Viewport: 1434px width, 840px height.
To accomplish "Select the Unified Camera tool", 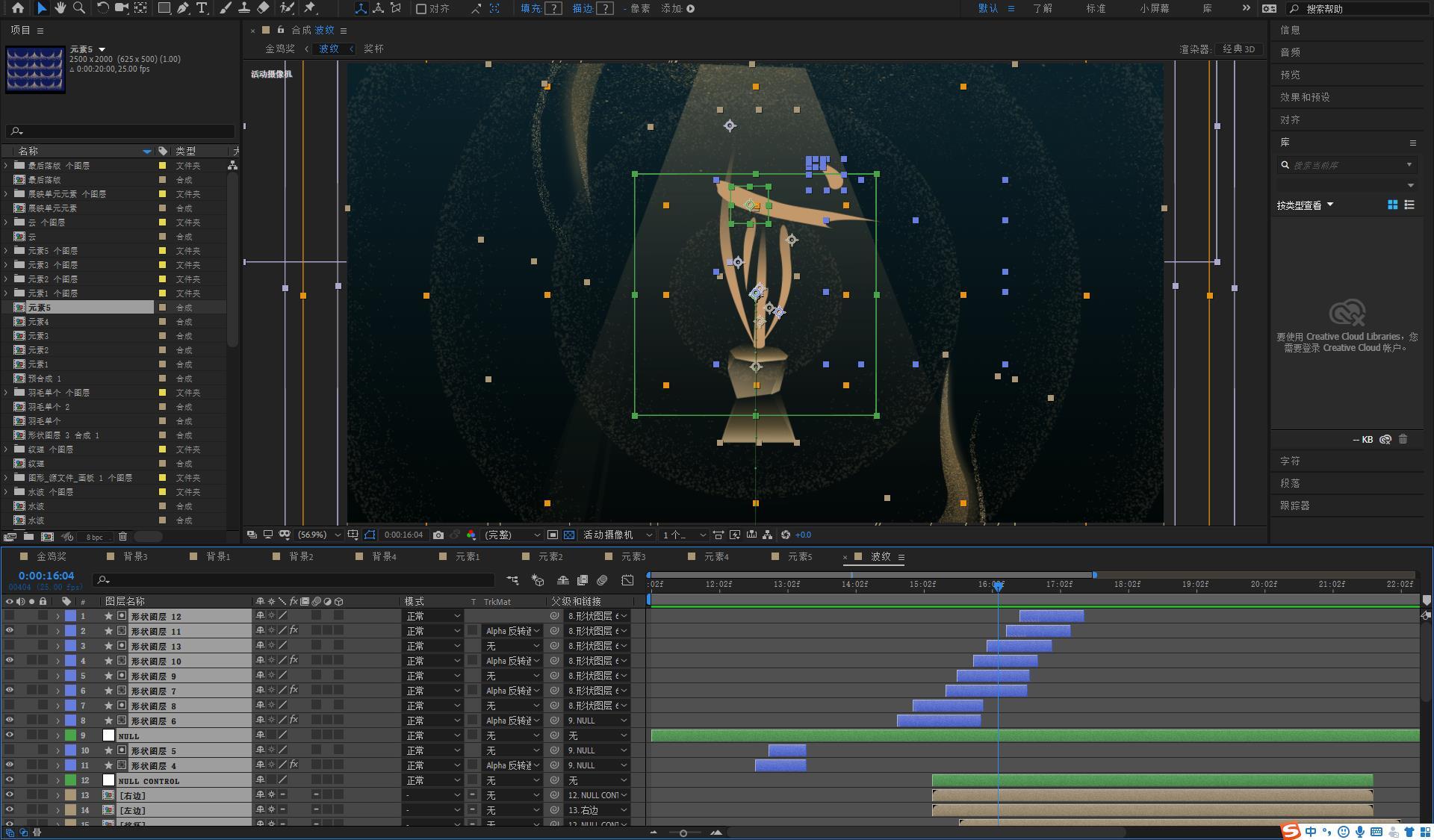I will click(120, 8).
